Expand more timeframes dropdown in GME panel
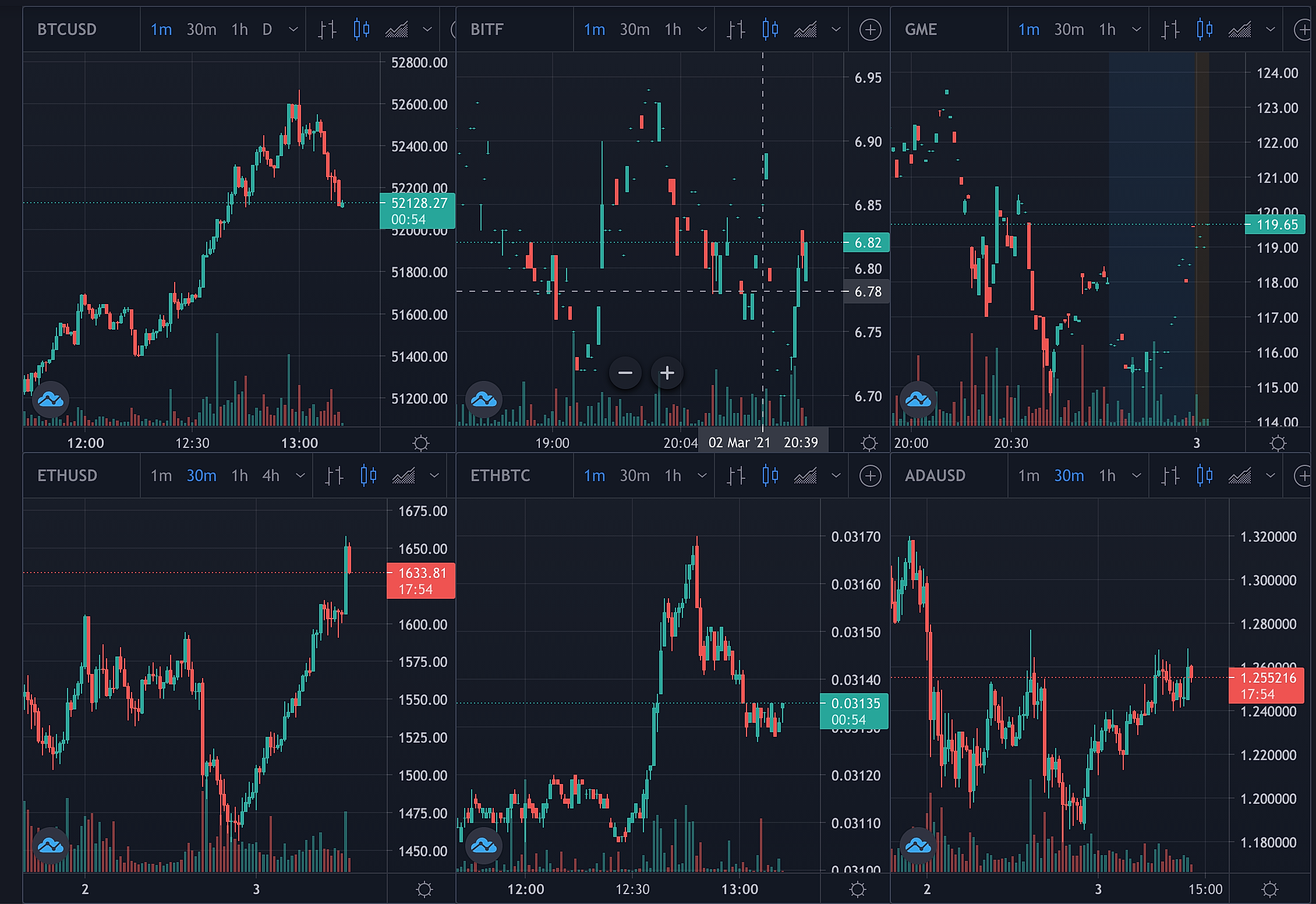Screen dimensions: 1316x904 click(x=1137, y=29)
